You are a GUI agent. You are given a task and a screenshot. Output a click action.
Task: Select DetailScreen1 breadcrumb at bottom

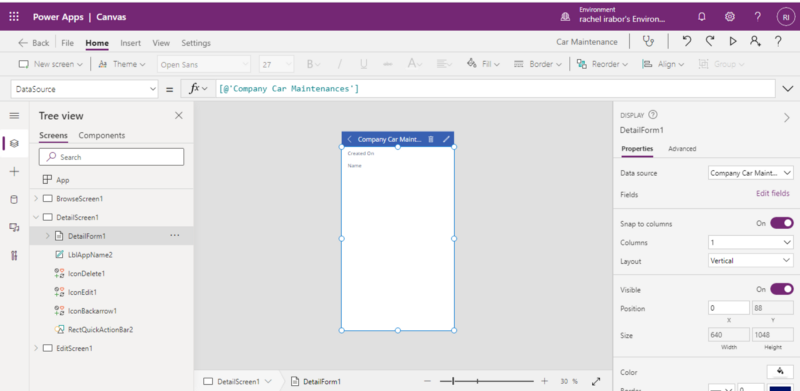(237, 381)
